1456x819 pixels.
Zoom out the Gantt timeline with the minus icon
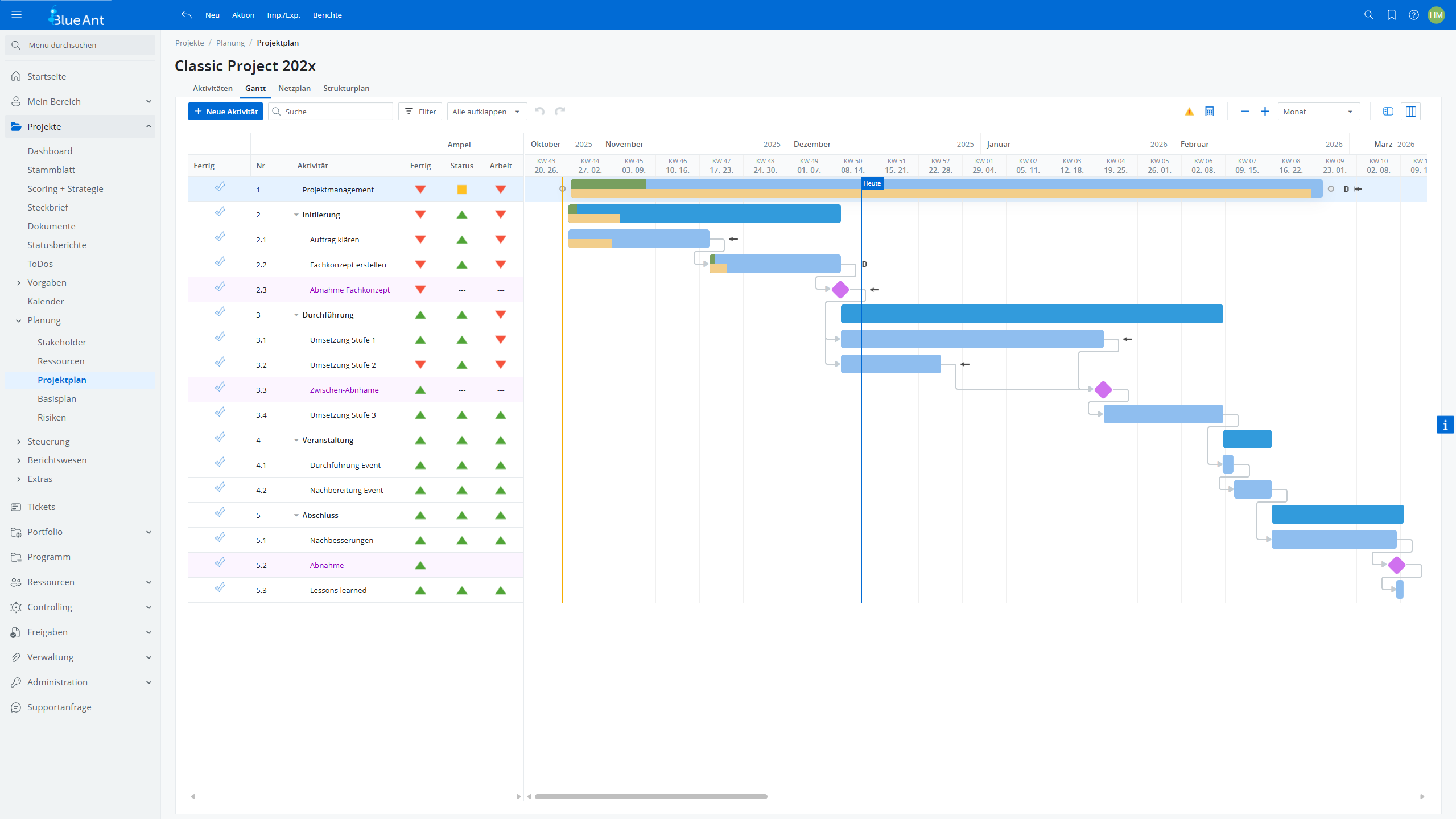(x=1245, y=112)
